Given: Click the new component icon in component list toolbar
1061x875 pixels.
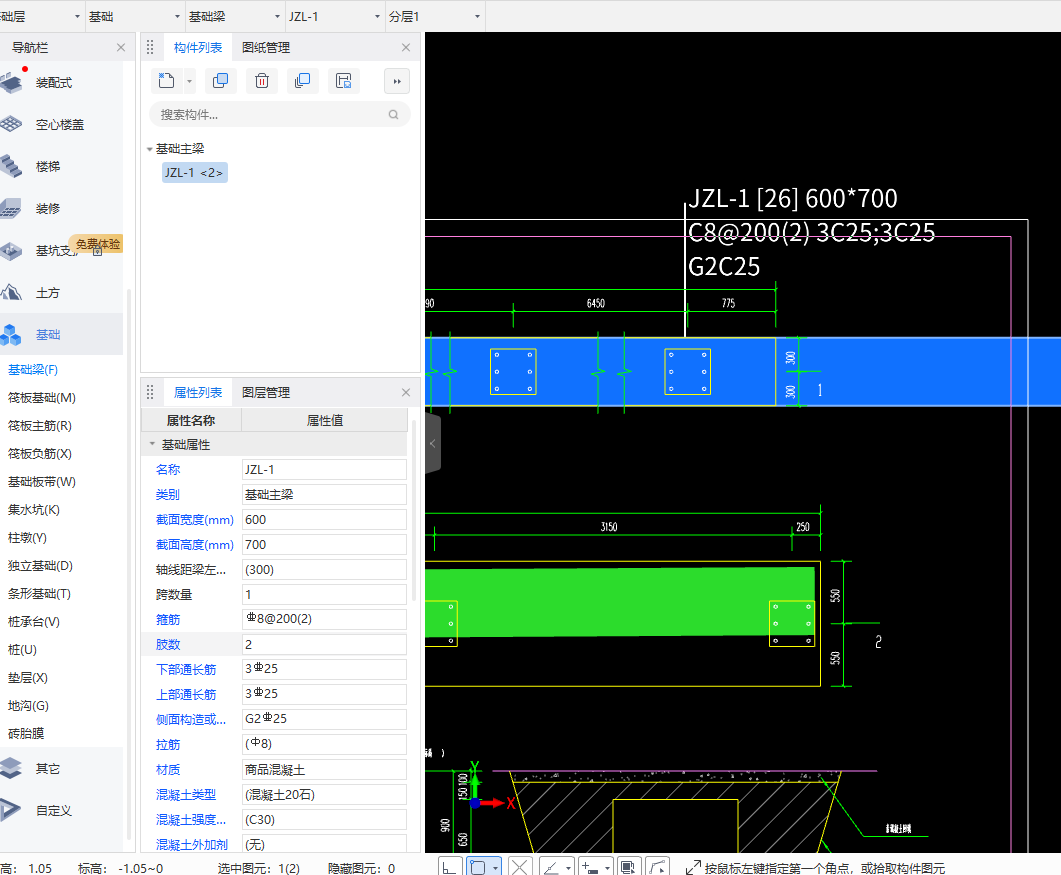Looking at the screenshot, I should tap(166, 81).
